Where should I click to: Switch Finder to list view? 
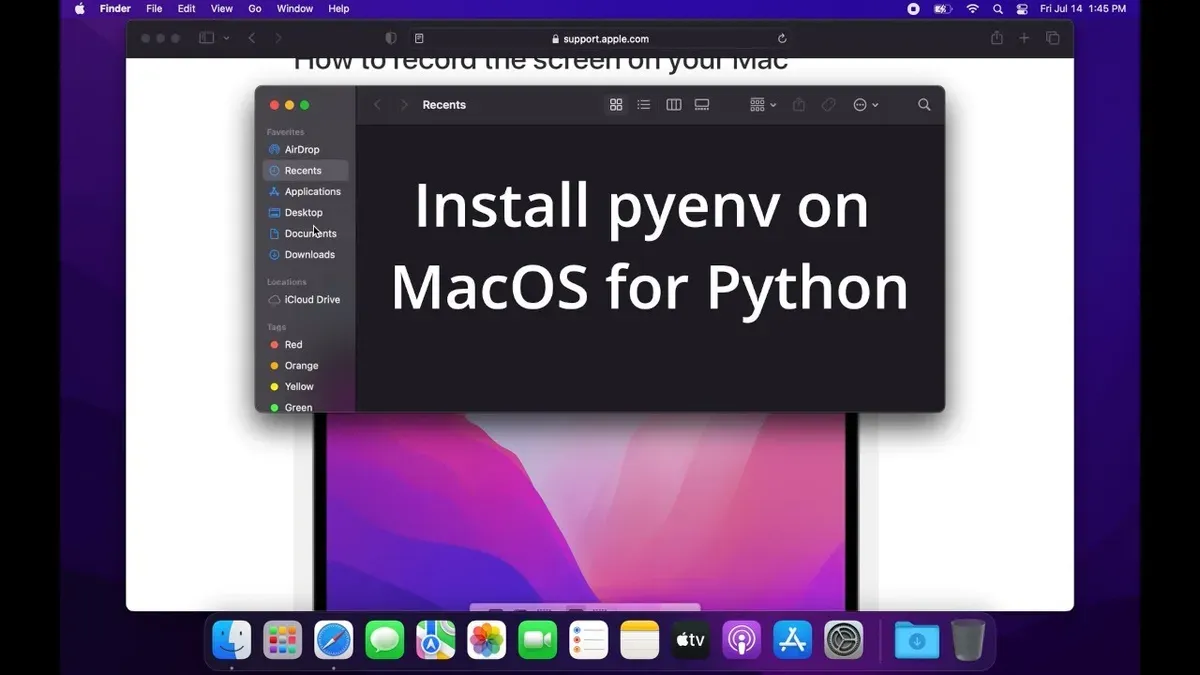(x=644, y=105)
